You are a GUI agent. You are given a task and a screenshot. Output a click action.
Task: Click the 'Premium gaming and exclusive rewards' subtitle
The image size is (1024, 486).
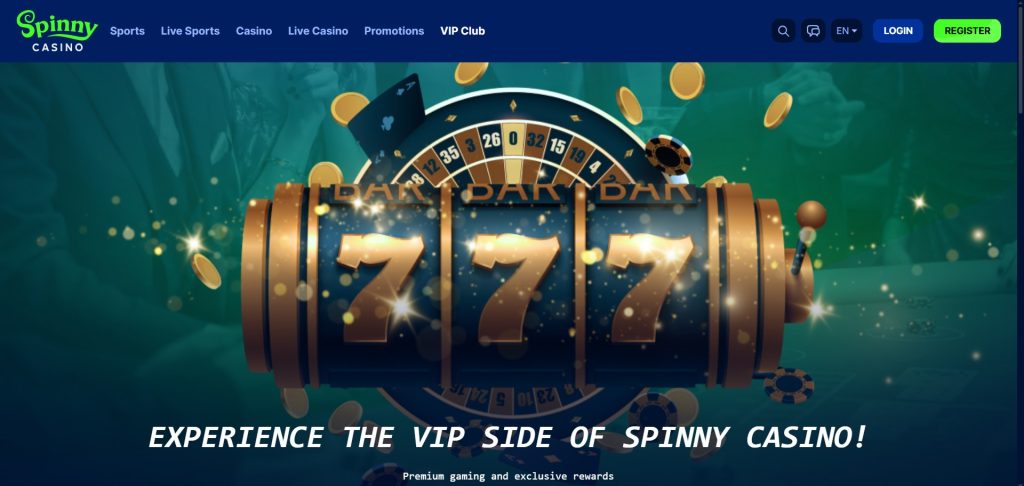[508, 476]
